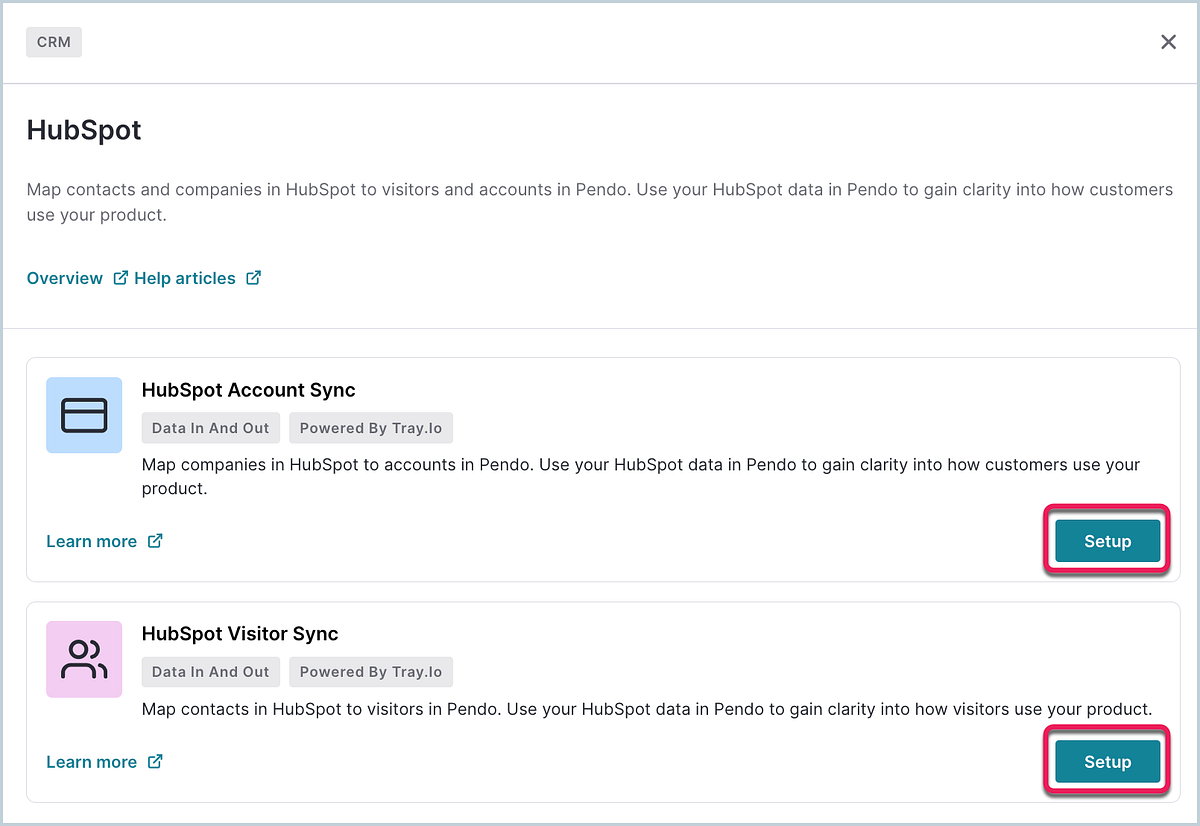Click Powered By Tray.Io tag under Visitor Sync

coord(371,672)
